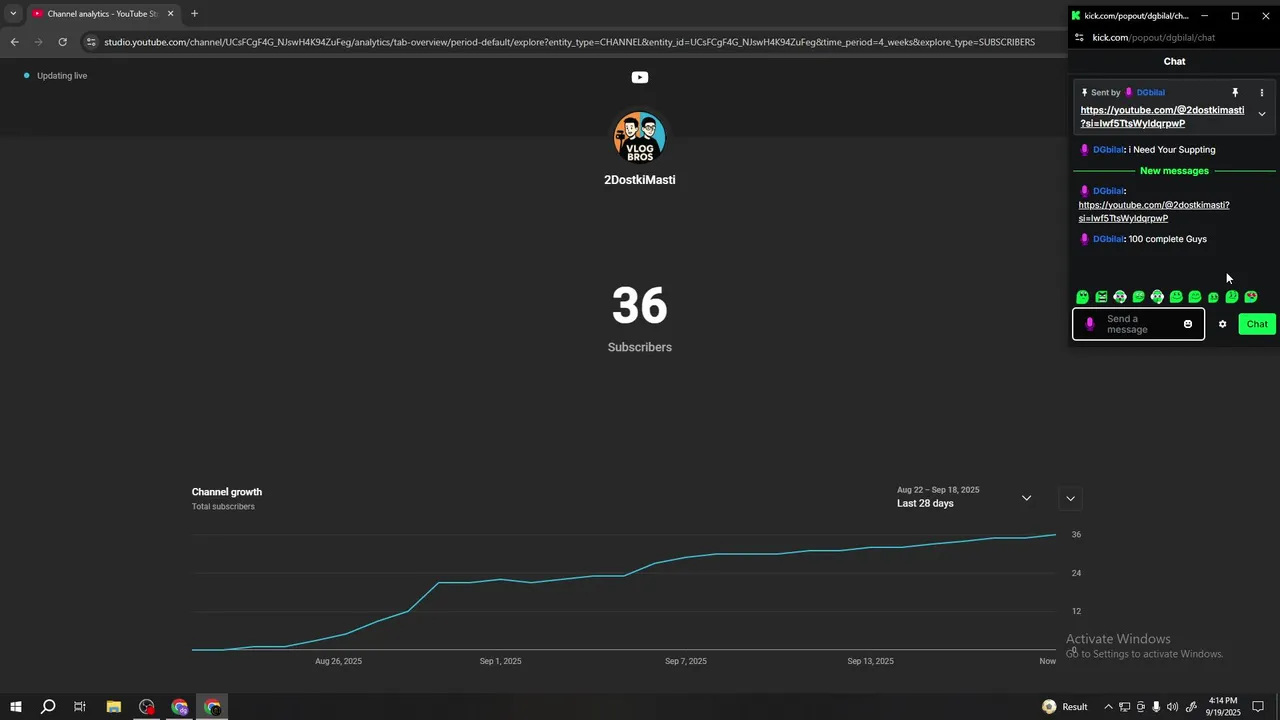
Task: Open site information for studio.youtube.com
Action: click(x=91, y=42)
